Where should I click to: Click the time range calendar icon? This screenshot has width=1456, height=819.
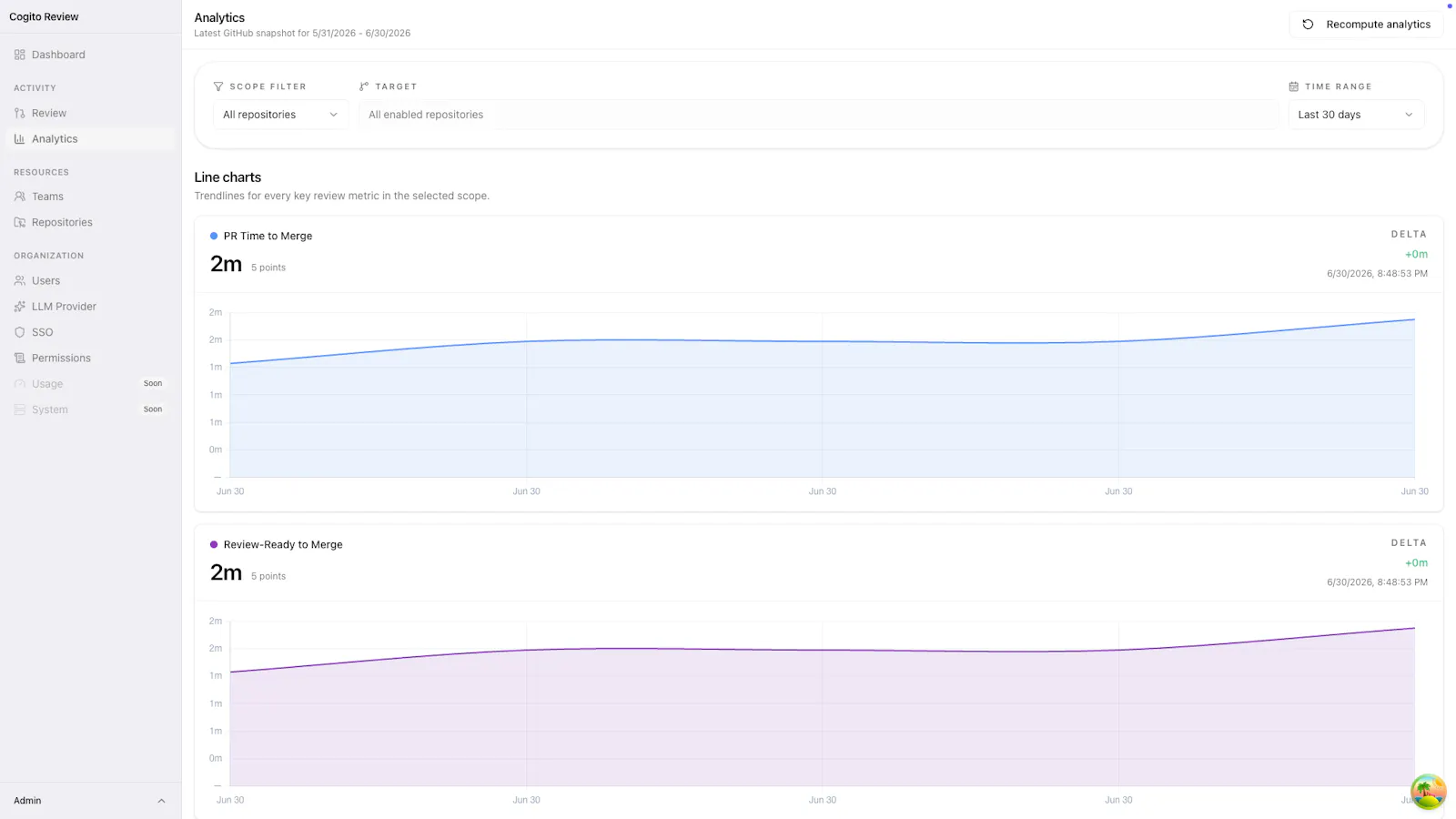pos(1293,86)
